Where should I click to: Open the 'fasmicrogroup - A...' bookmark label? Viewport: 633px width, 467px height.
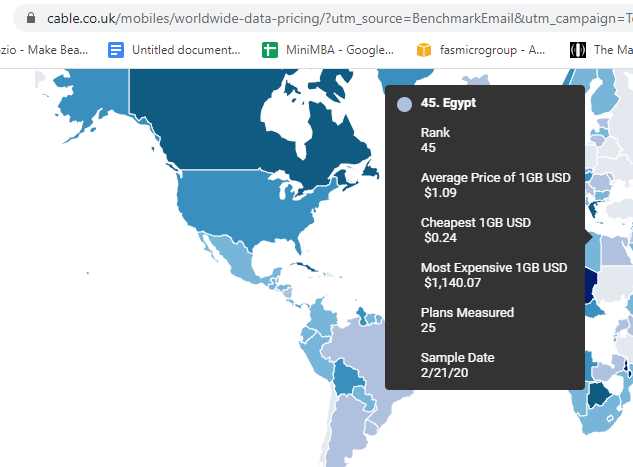pos(493,49)
